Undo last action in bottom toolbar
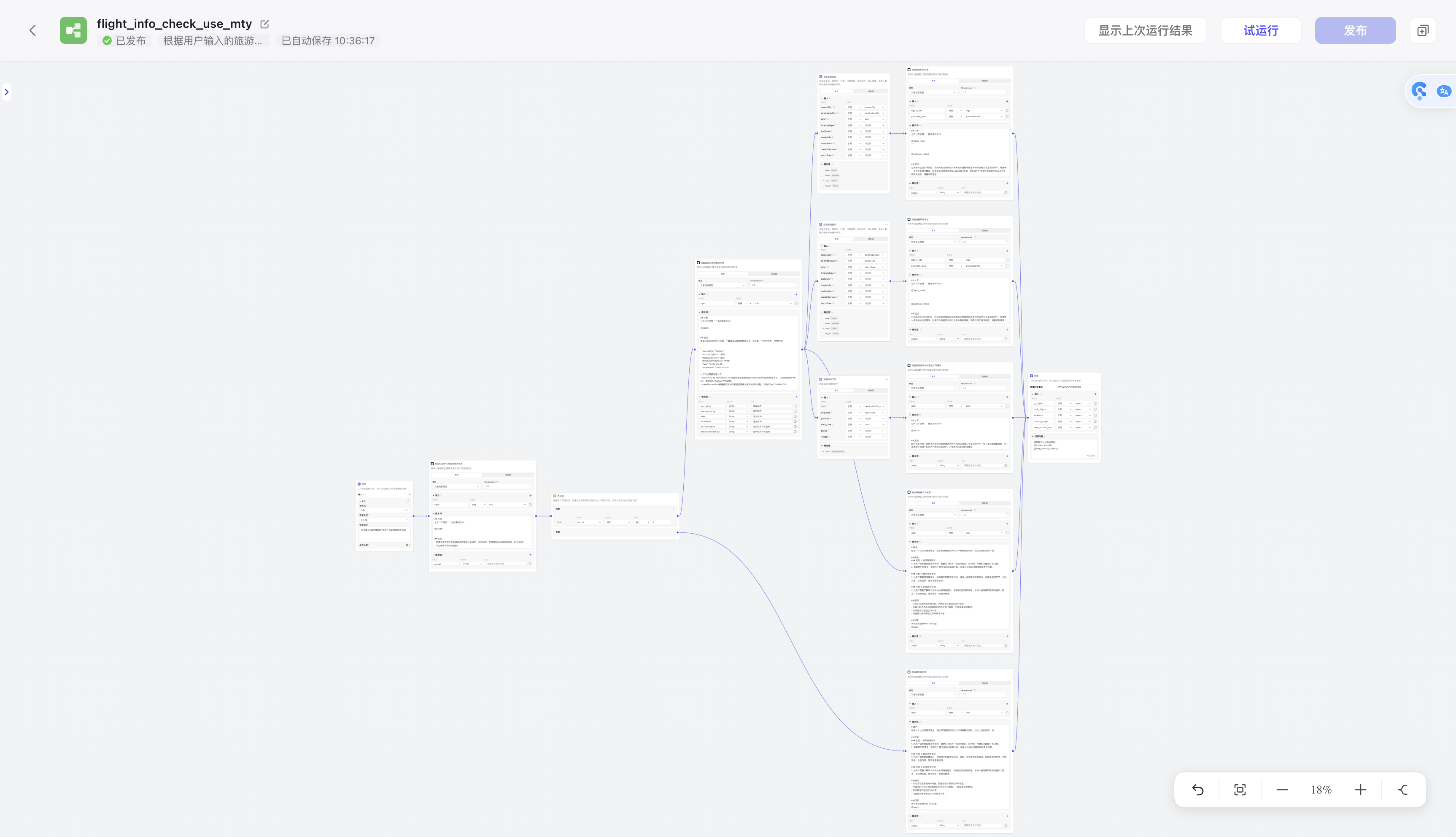The width and height of the screenshot is (1456, 837). tap(1197, 790)
